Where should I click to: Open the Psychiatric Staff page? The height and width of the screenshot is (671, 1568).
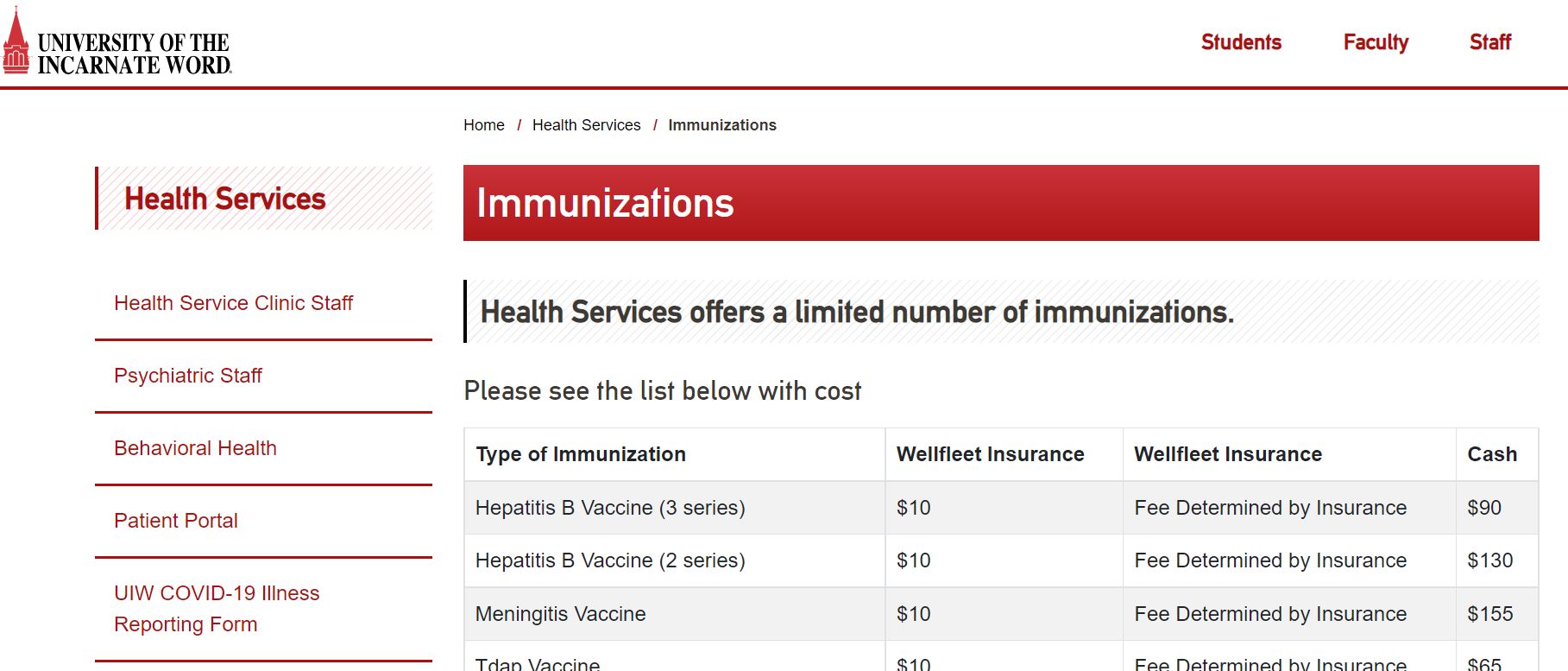188,376
